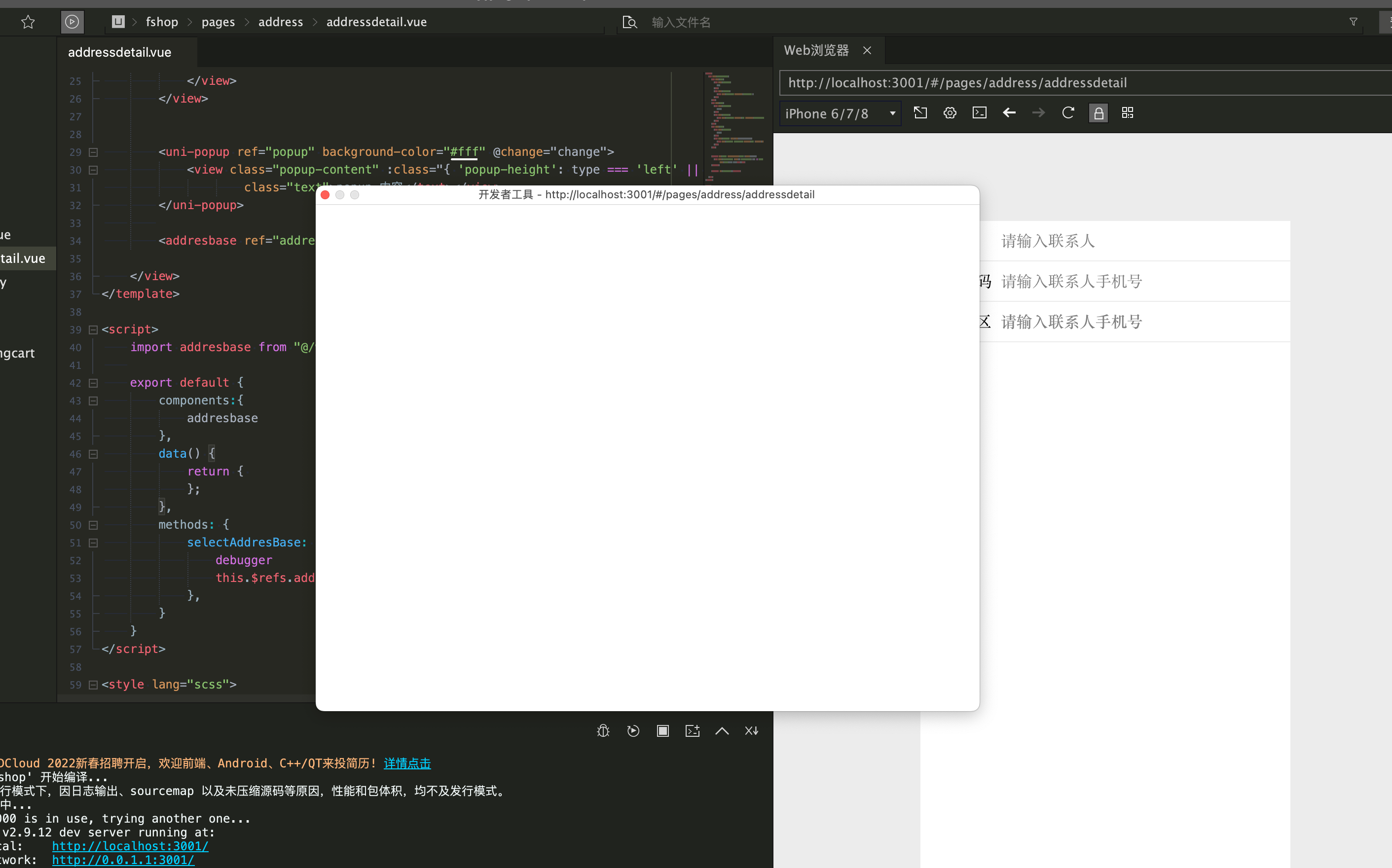Screen dimensions: 1392x868
Task: Go back in the Web browser
Action: 1009,113
